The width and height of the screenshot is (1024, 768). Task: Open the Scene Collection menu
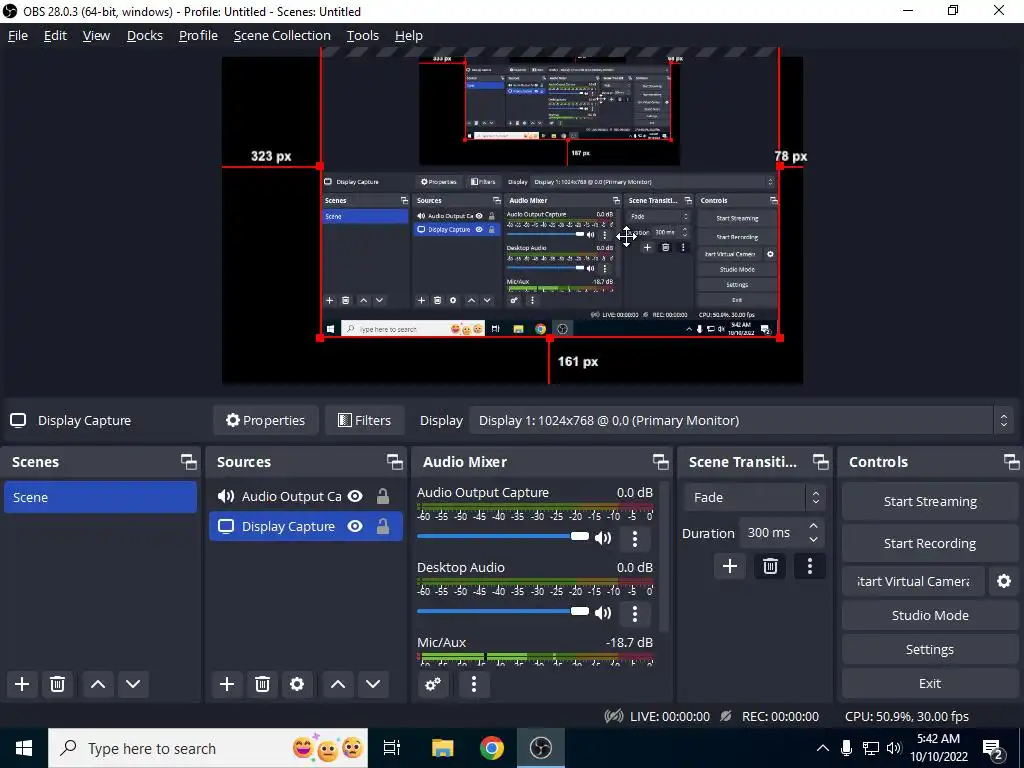coord(282,36)
